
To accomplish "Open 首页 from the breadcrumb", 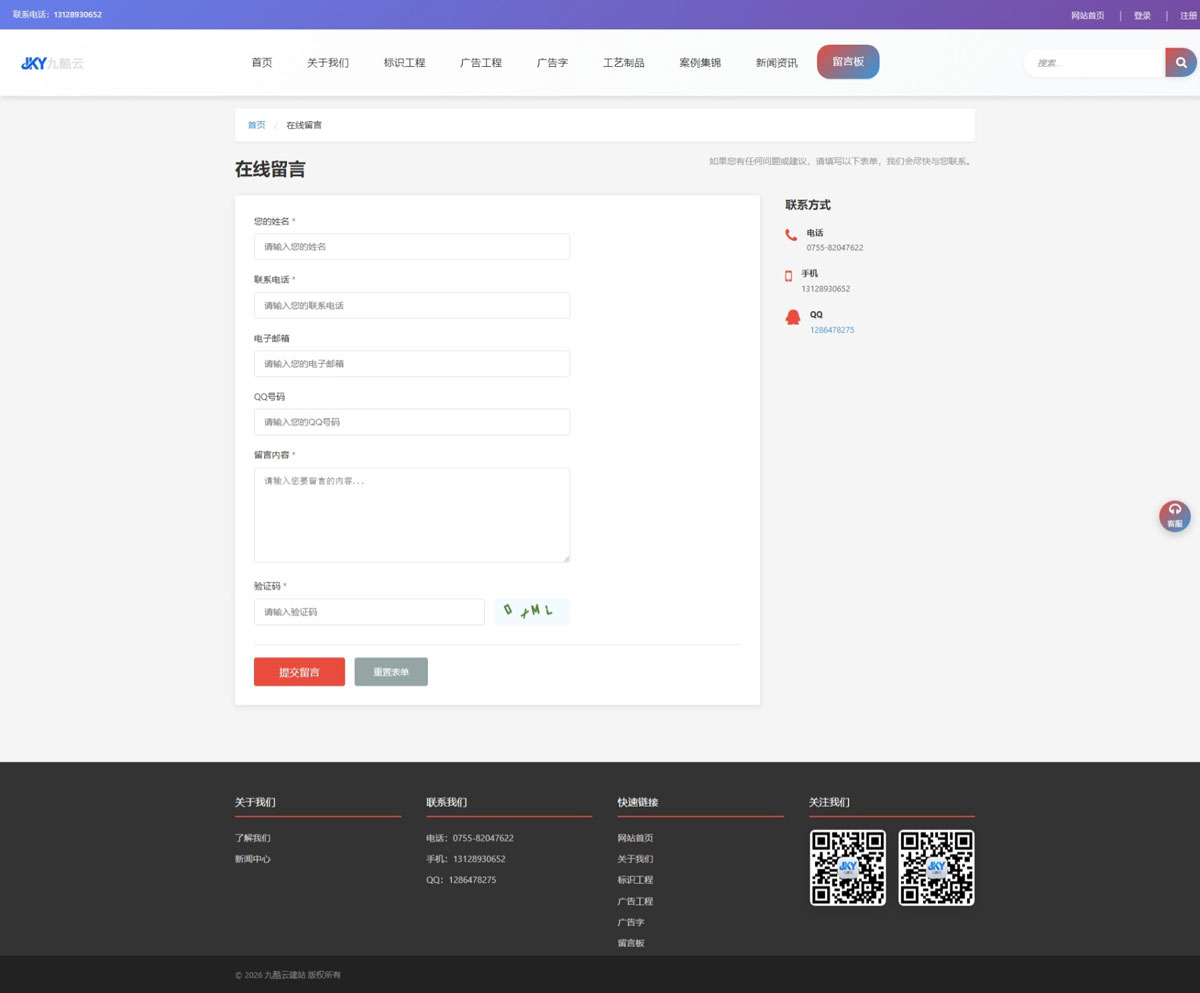I will pyautogui.click(x=256, y=124).
